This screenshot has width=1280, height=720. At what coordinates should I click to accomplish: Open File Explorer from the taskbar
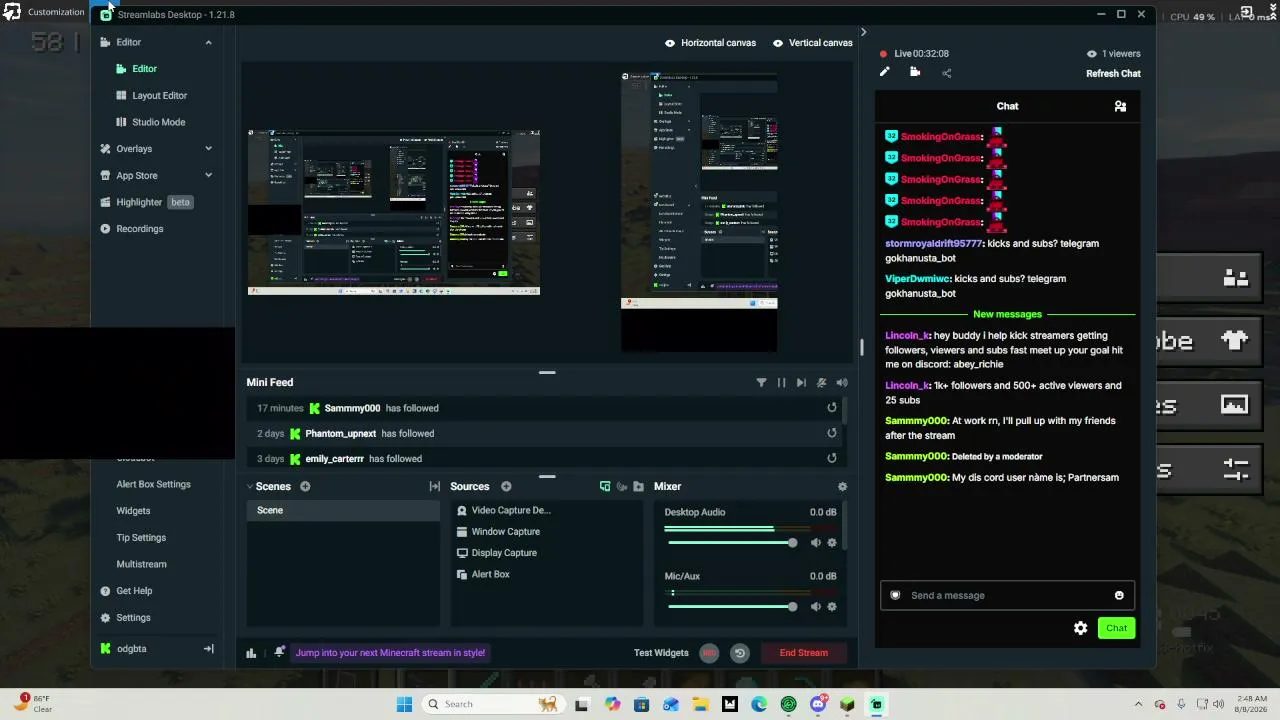click(x=700, y=704)
